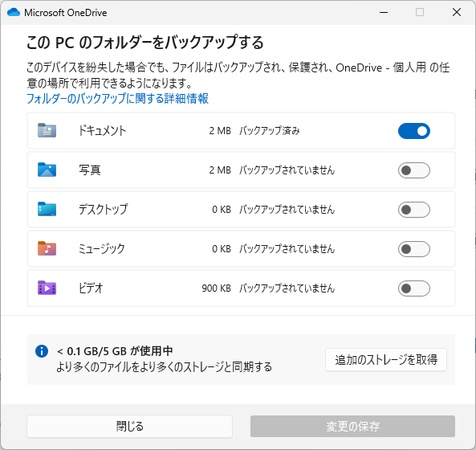The image size is (476, 450).
Task: Close the OneDrive window with X
Action: 457,12
